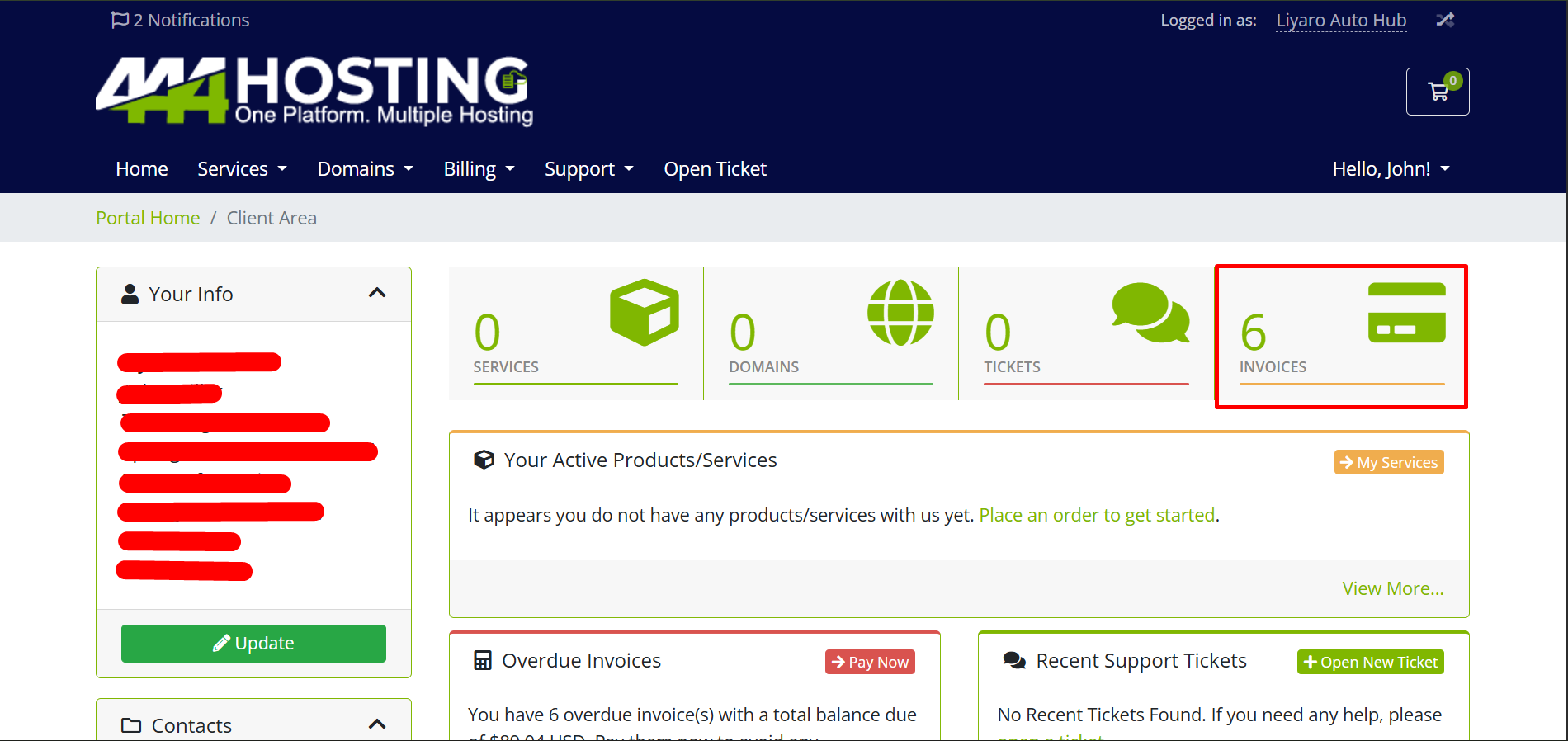Click the green Services cube icon

(x=644, y=313)
